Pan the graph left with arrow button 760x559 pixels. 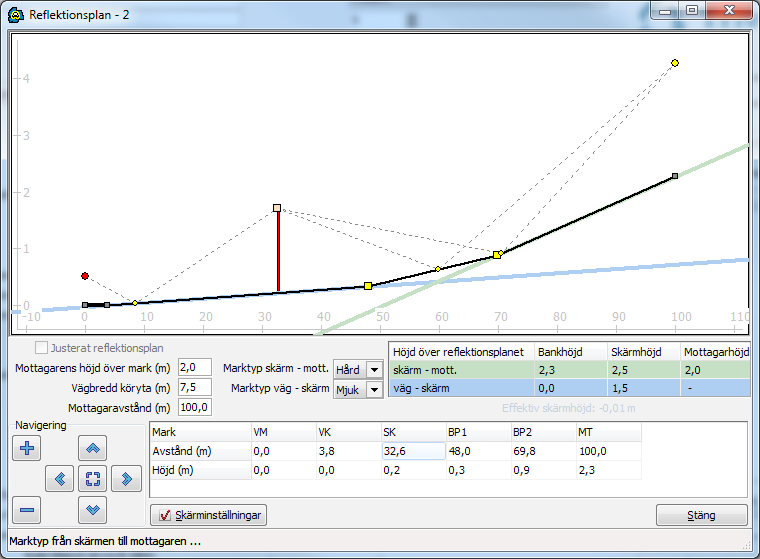pos(60,479)
